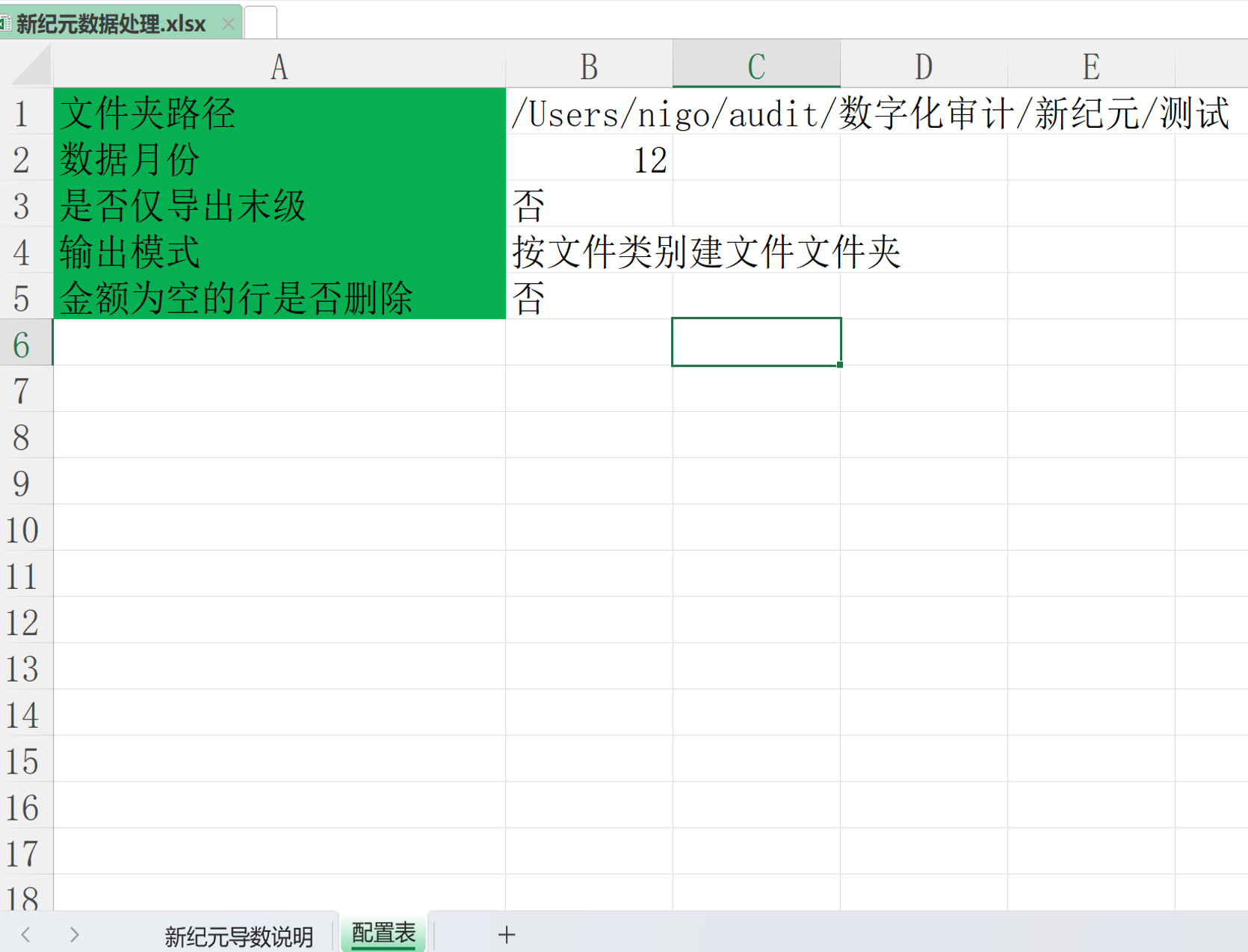Click the spreadsheet file icon in tab
The width and height of the screenshot is (1248, 952).
click(x=5, y=24)
